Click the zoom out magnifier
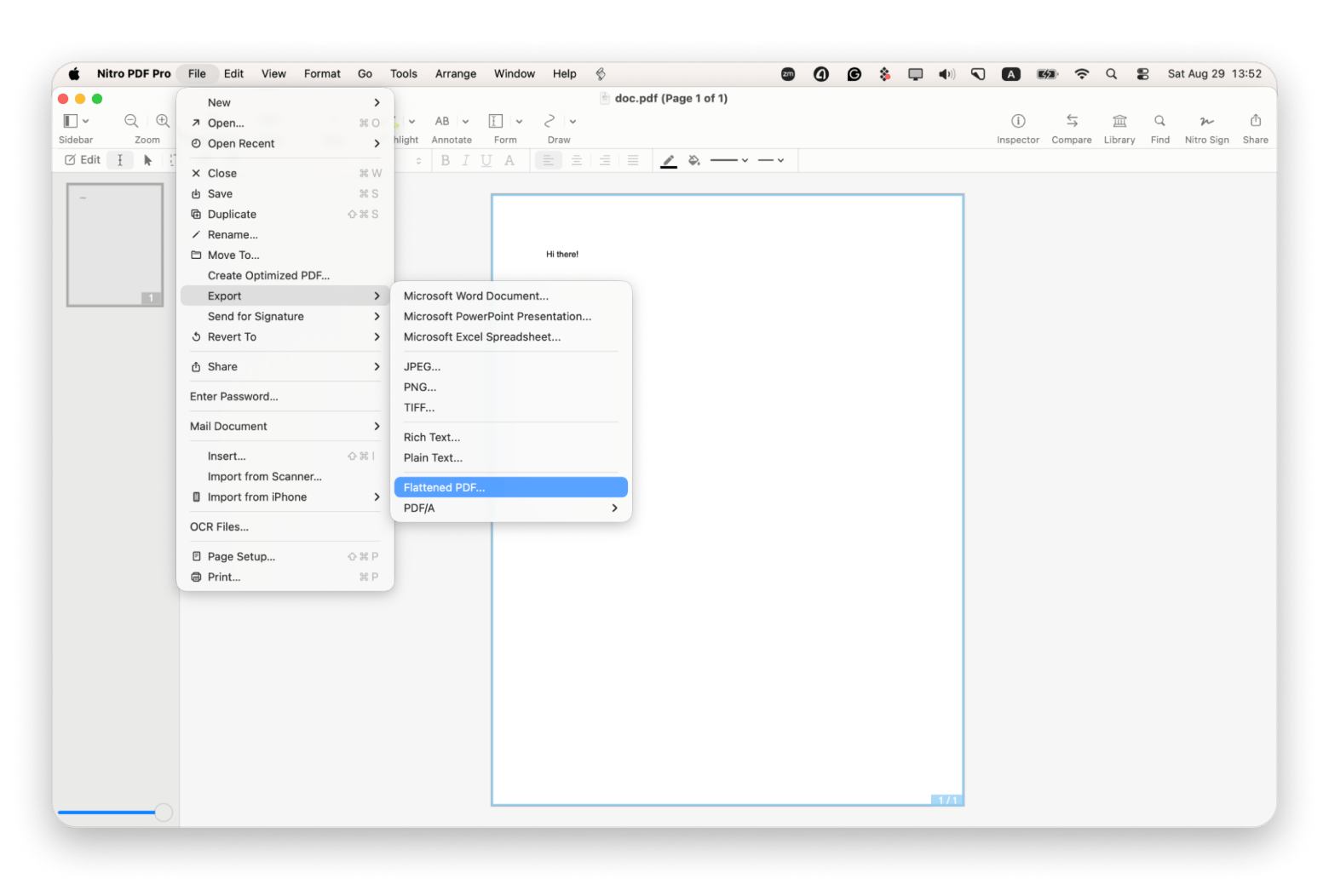Viewport: 1329px width, 896px height. coord(131,121)
